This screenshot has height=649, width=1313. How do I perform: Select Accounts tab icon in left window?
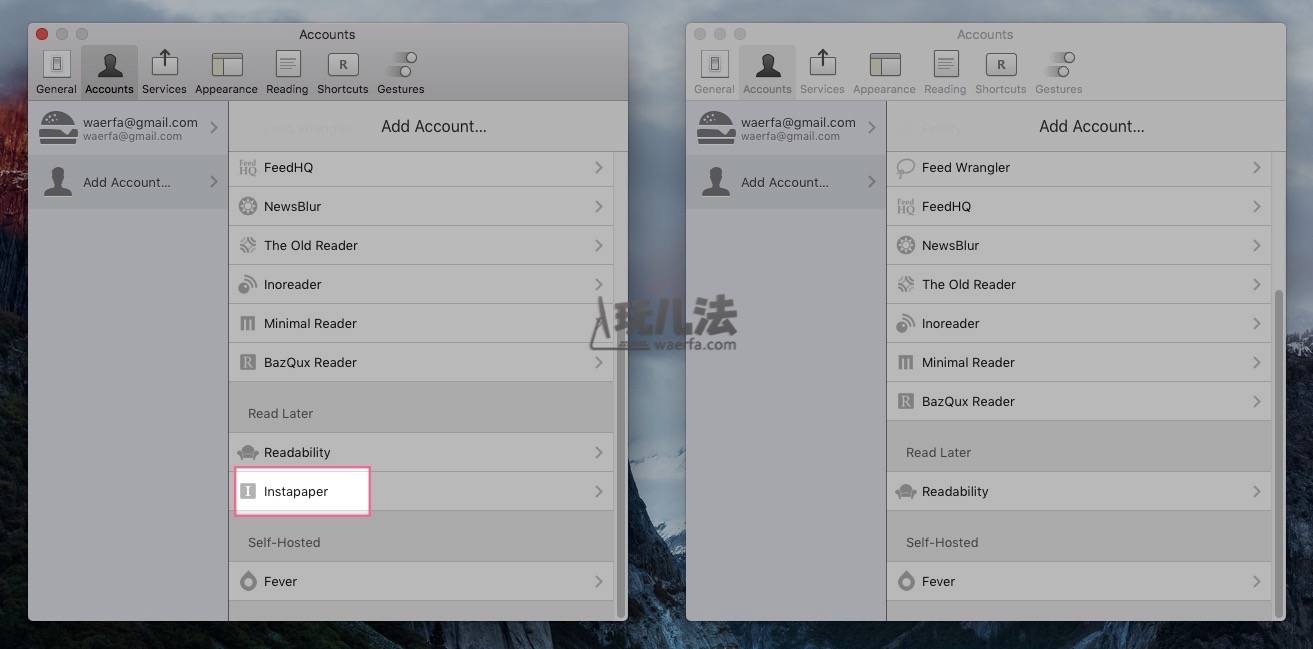point(109,66)
